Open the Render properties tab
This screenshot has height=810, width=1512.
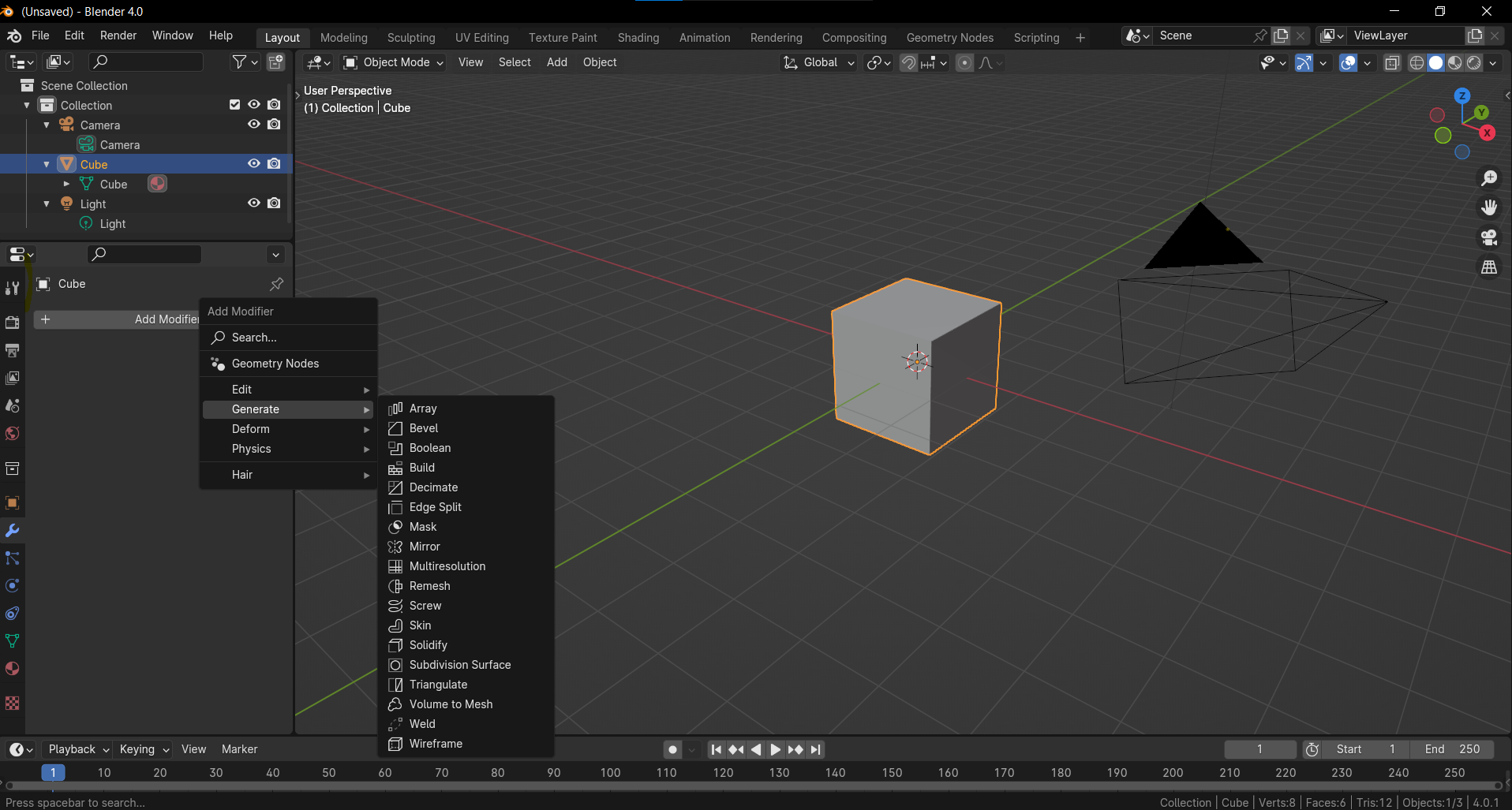[13, 323]
